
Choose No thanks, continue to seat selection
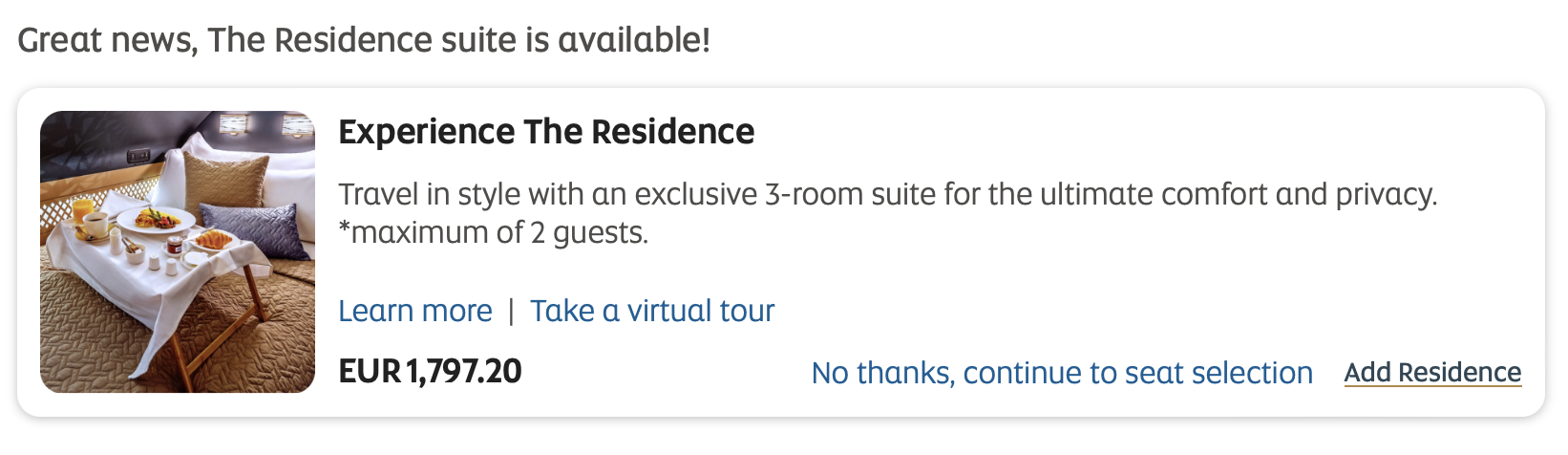click(1062, 373)
